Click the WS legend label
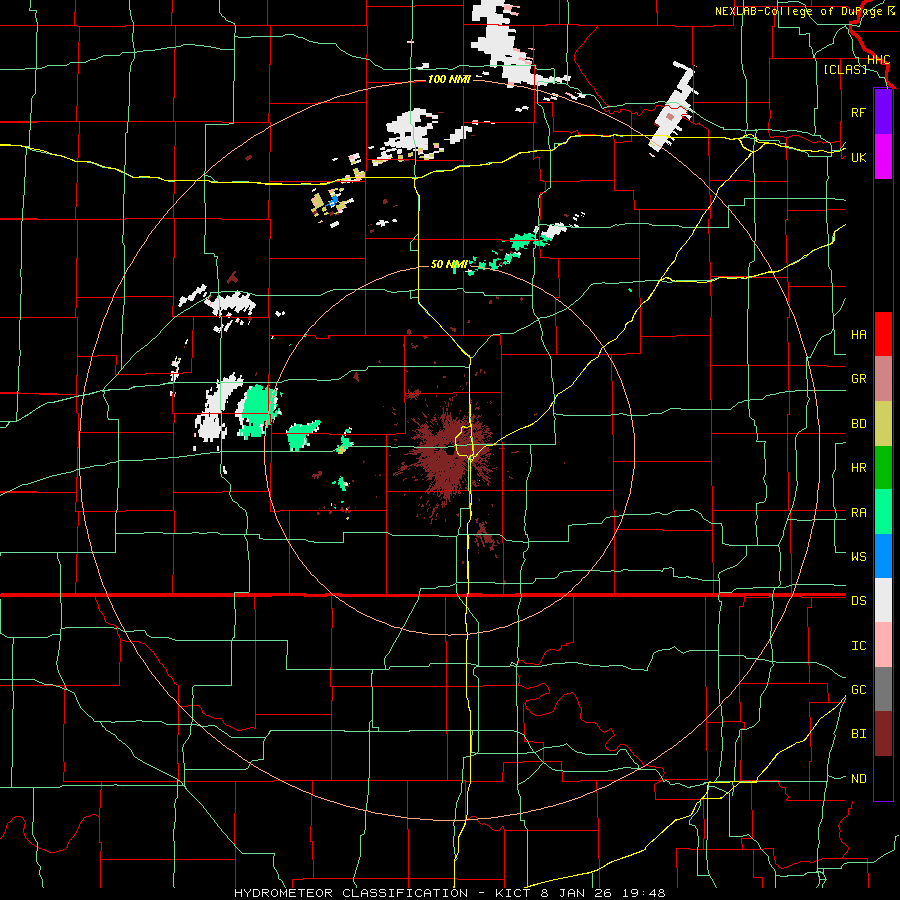 (858, 556)
